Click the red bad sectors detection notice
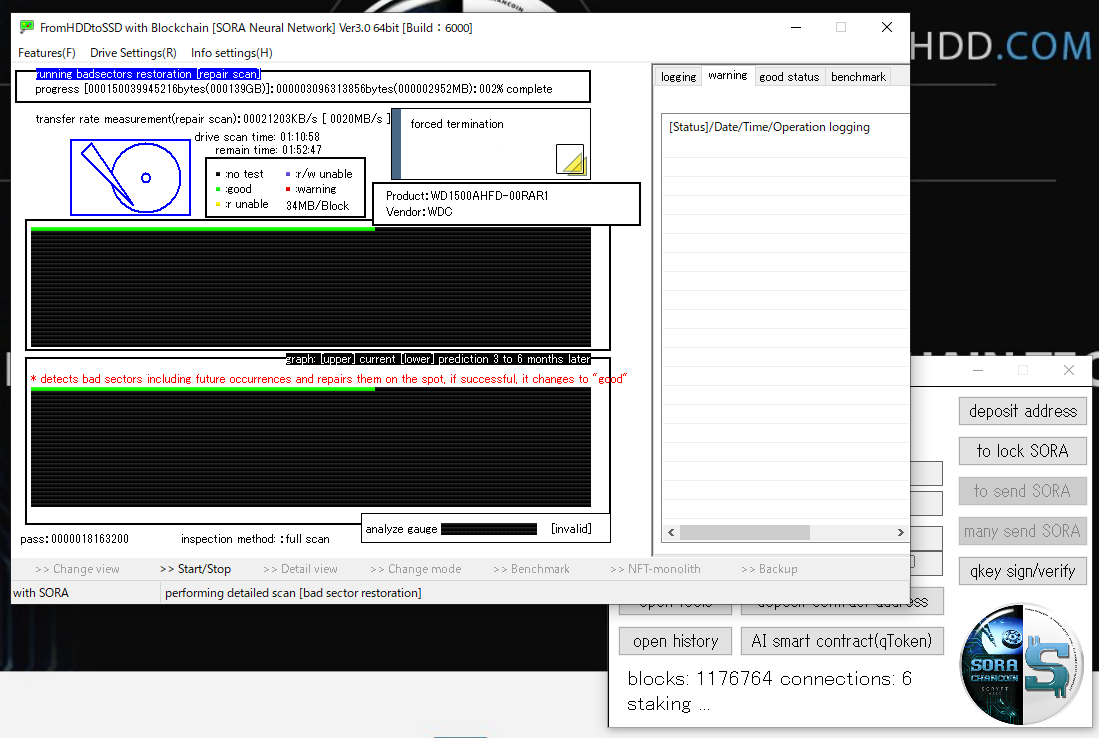The width and height of the screenshot is (1099, 738). click(x=329, y=379)
